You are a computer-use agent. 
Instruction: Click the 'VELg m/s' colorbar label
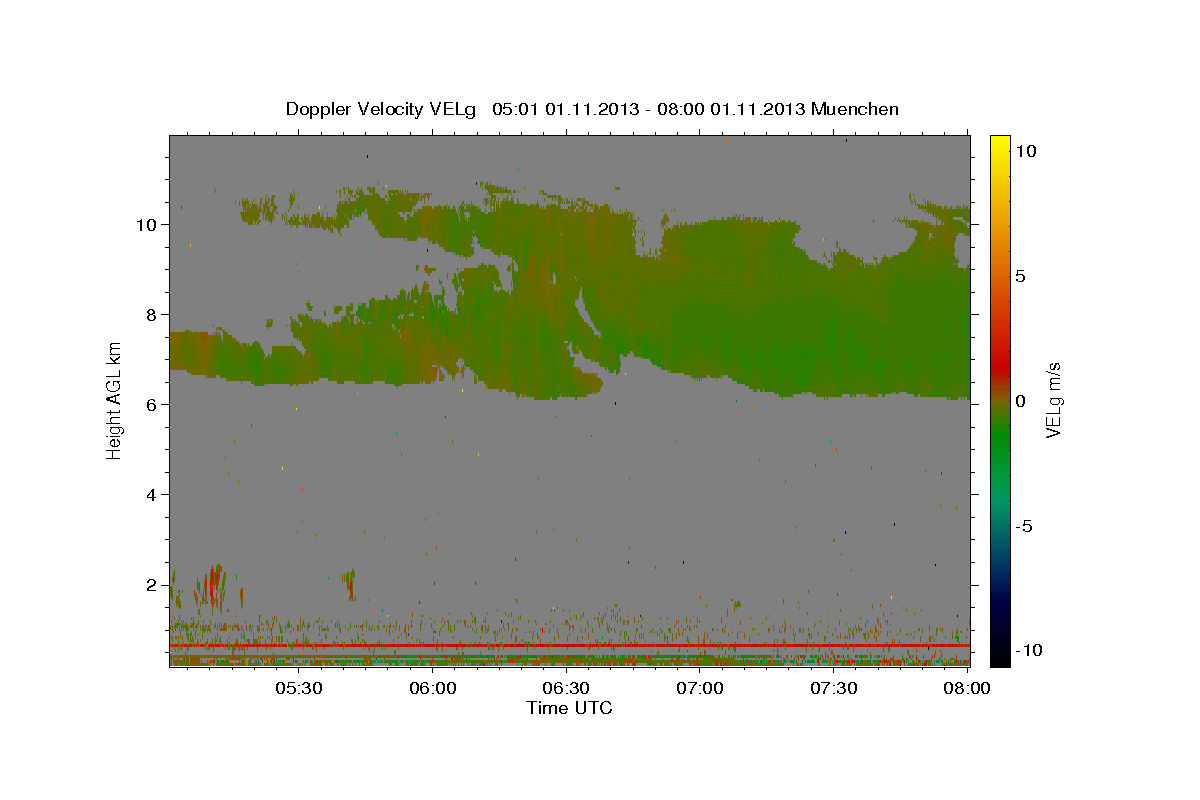pos(1053,401)
